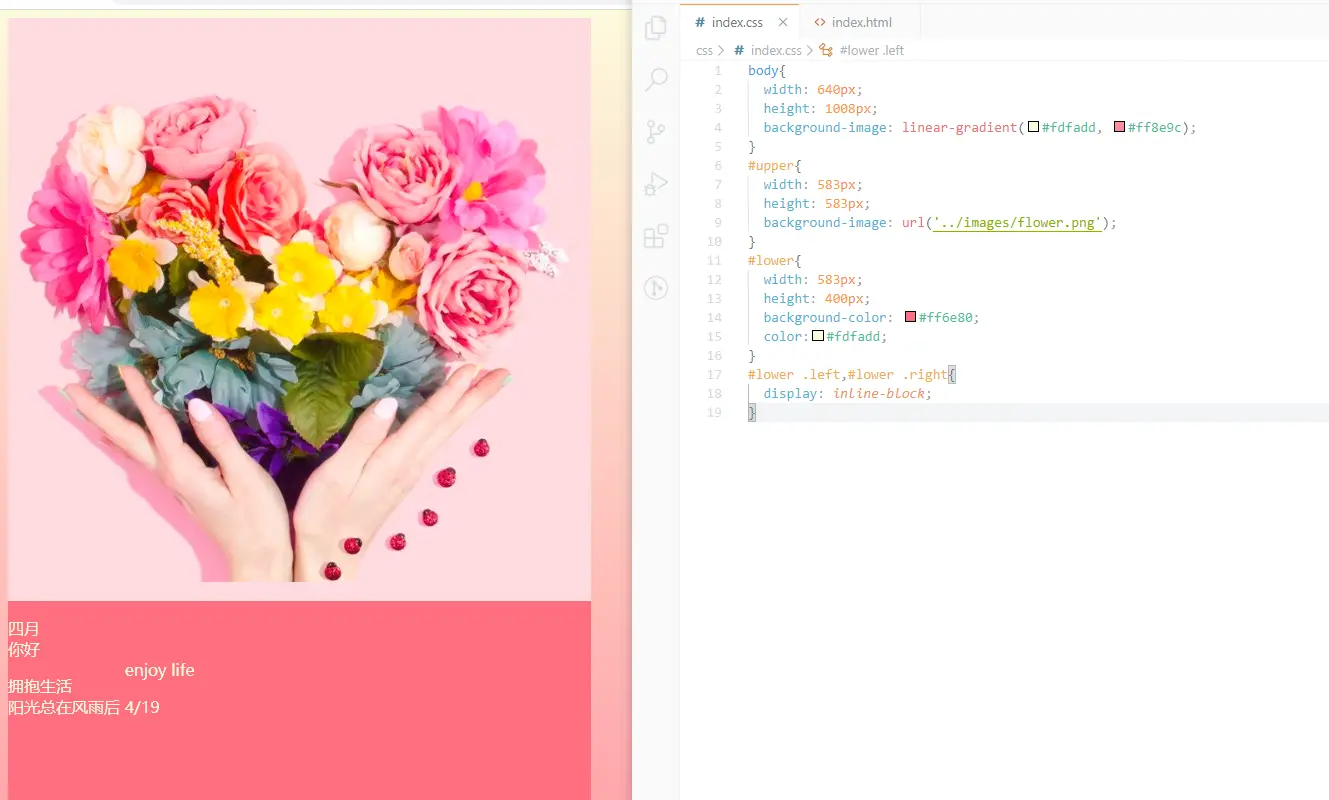Open the Search view in the activity bar

[656, 80]
